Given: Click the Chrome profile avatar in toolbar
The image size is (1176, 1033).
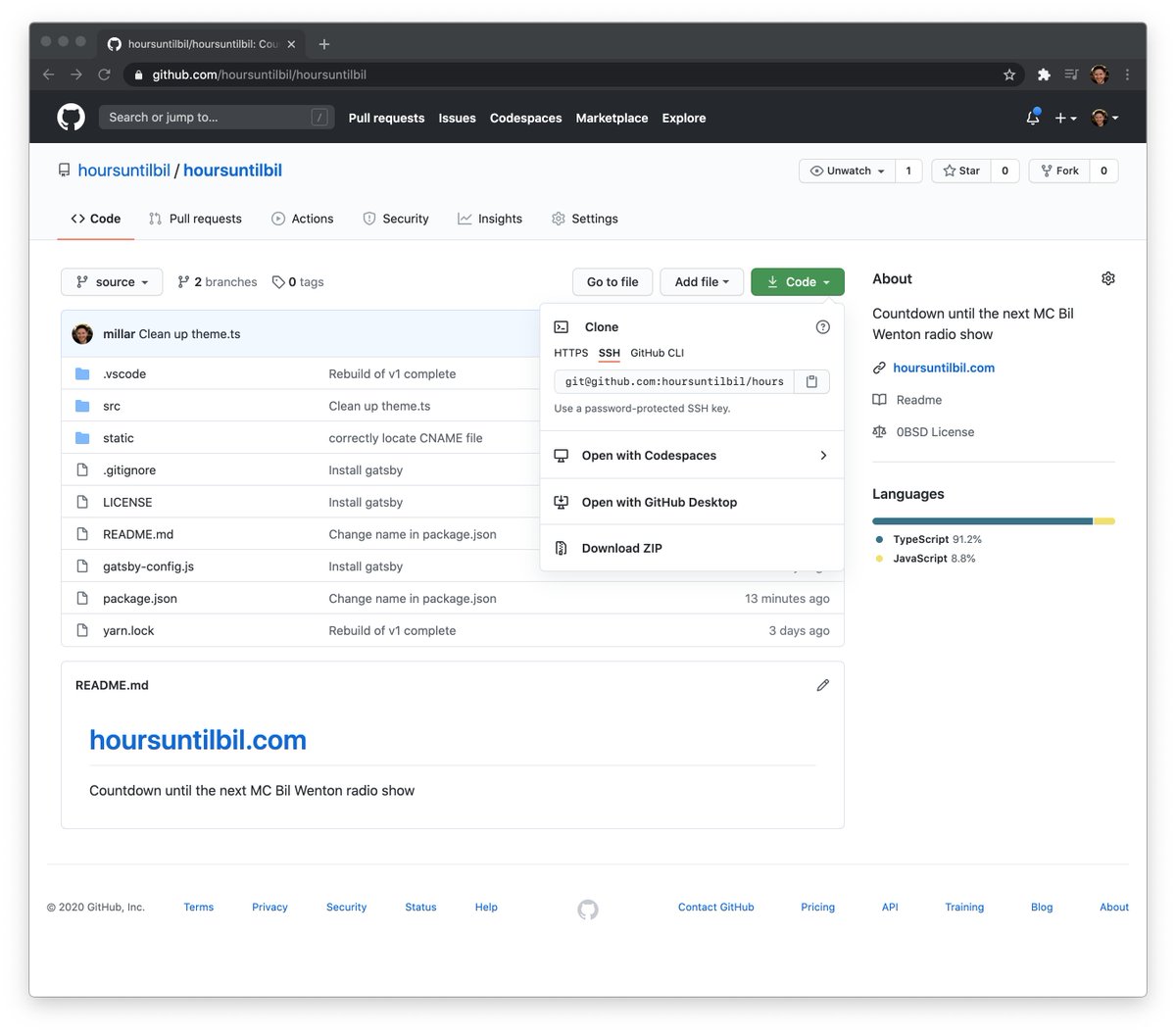Looking at the screenshot, I should pos(1100,74).
